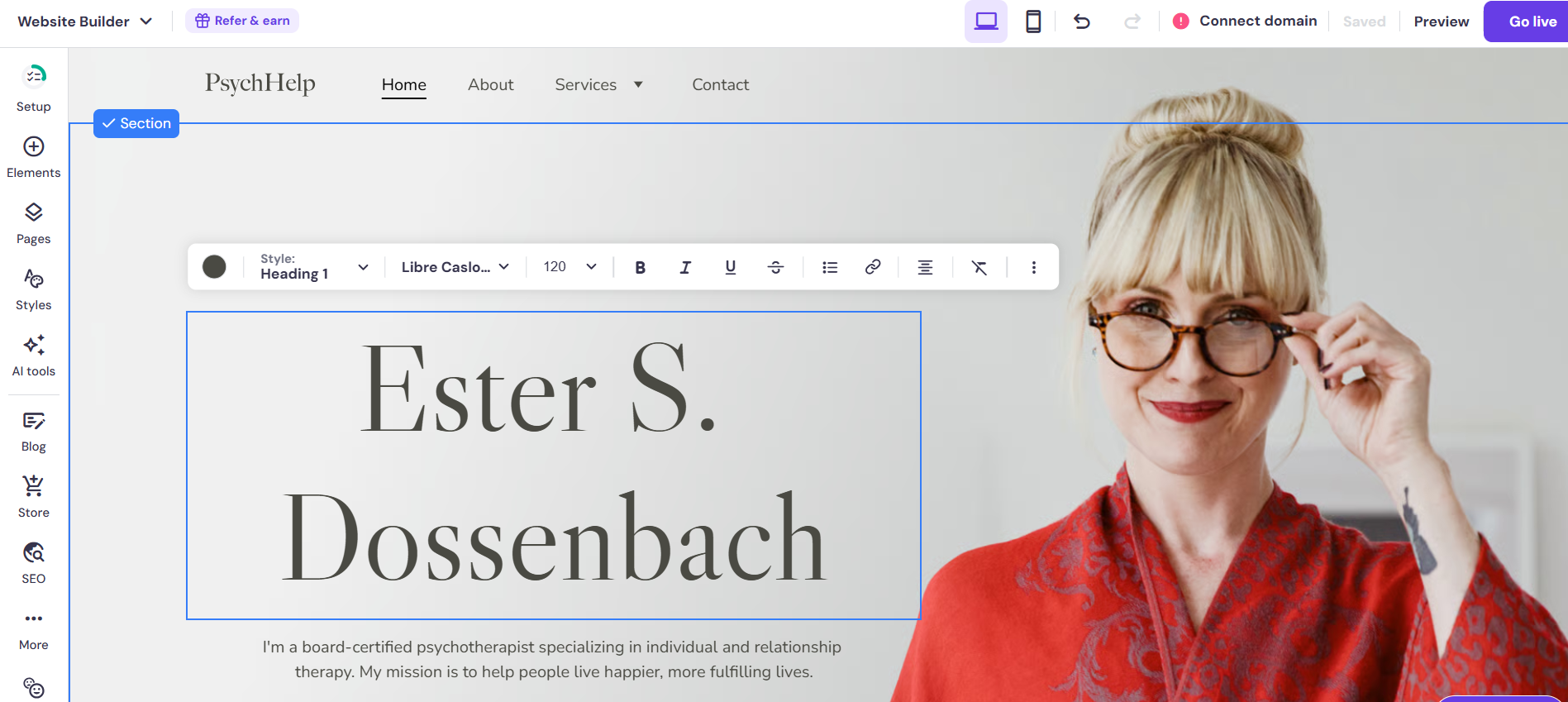The width and height of the screenshot is (1568, 702).
Task: Click the red domain warning icon
Action: pos(1181,21)
